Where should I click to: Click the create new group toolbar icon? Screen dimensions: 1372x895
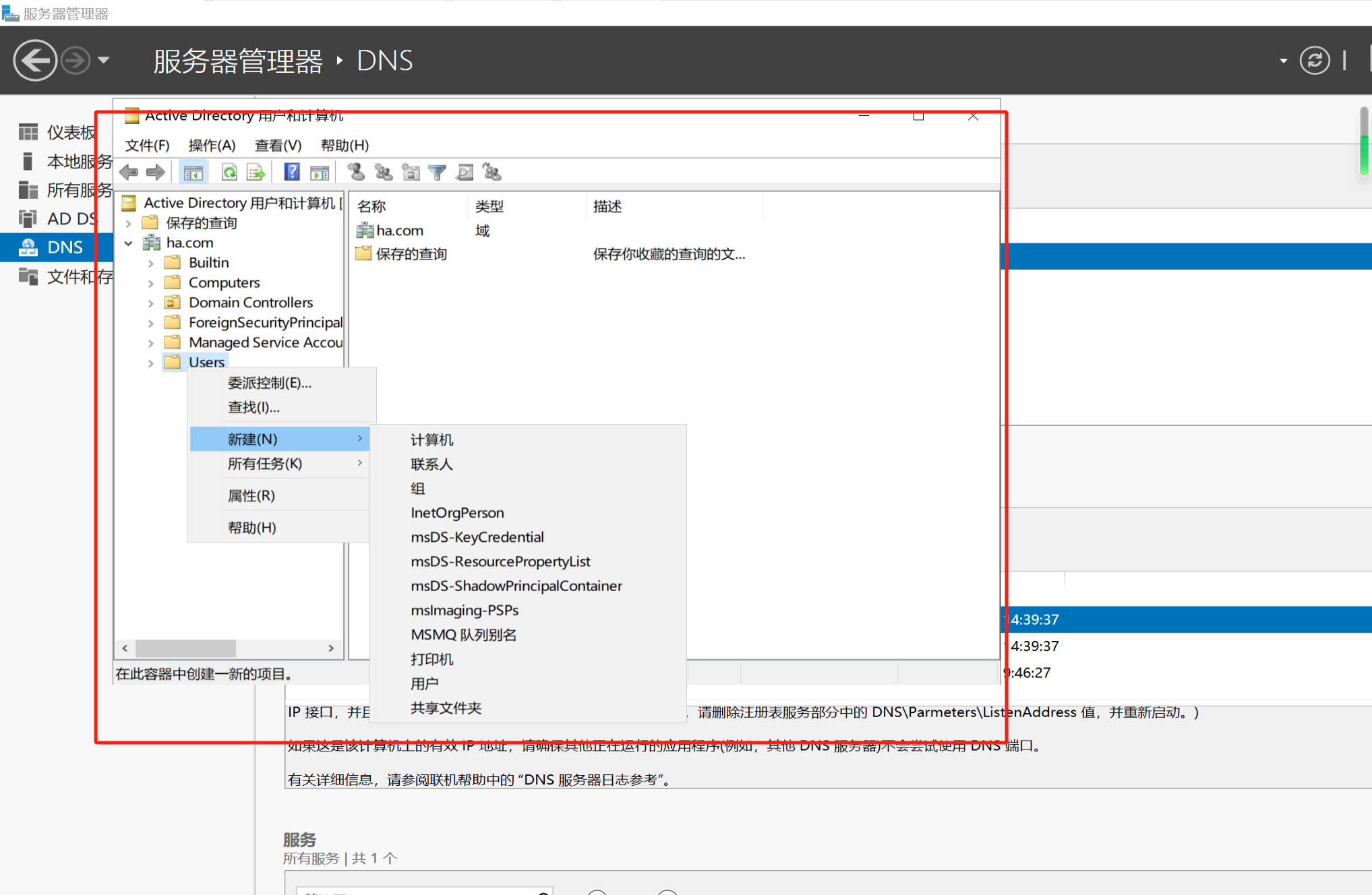(x=384, y=173)
